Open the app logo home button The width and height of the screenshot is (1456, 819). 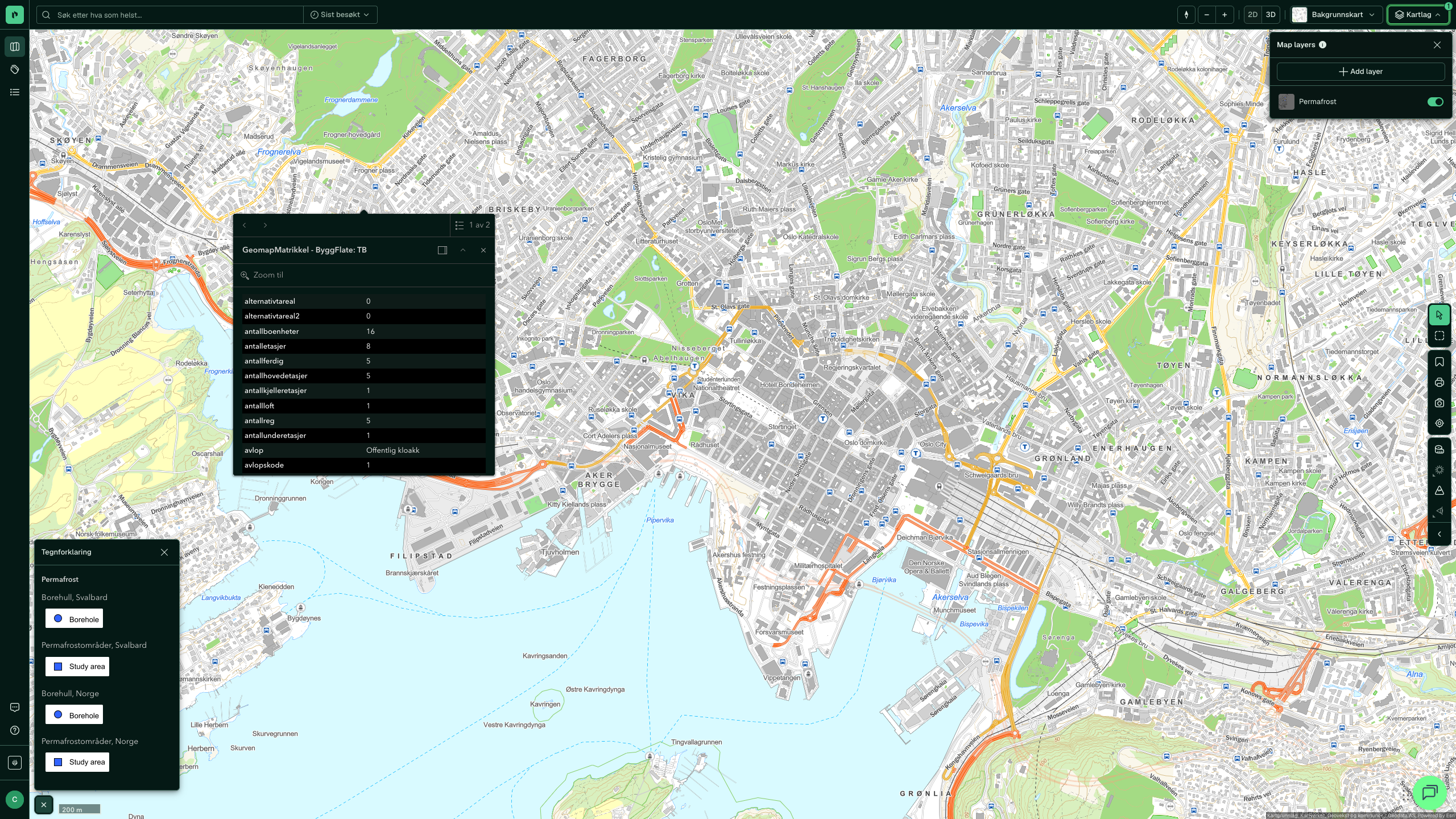click(x=15, y=15)
